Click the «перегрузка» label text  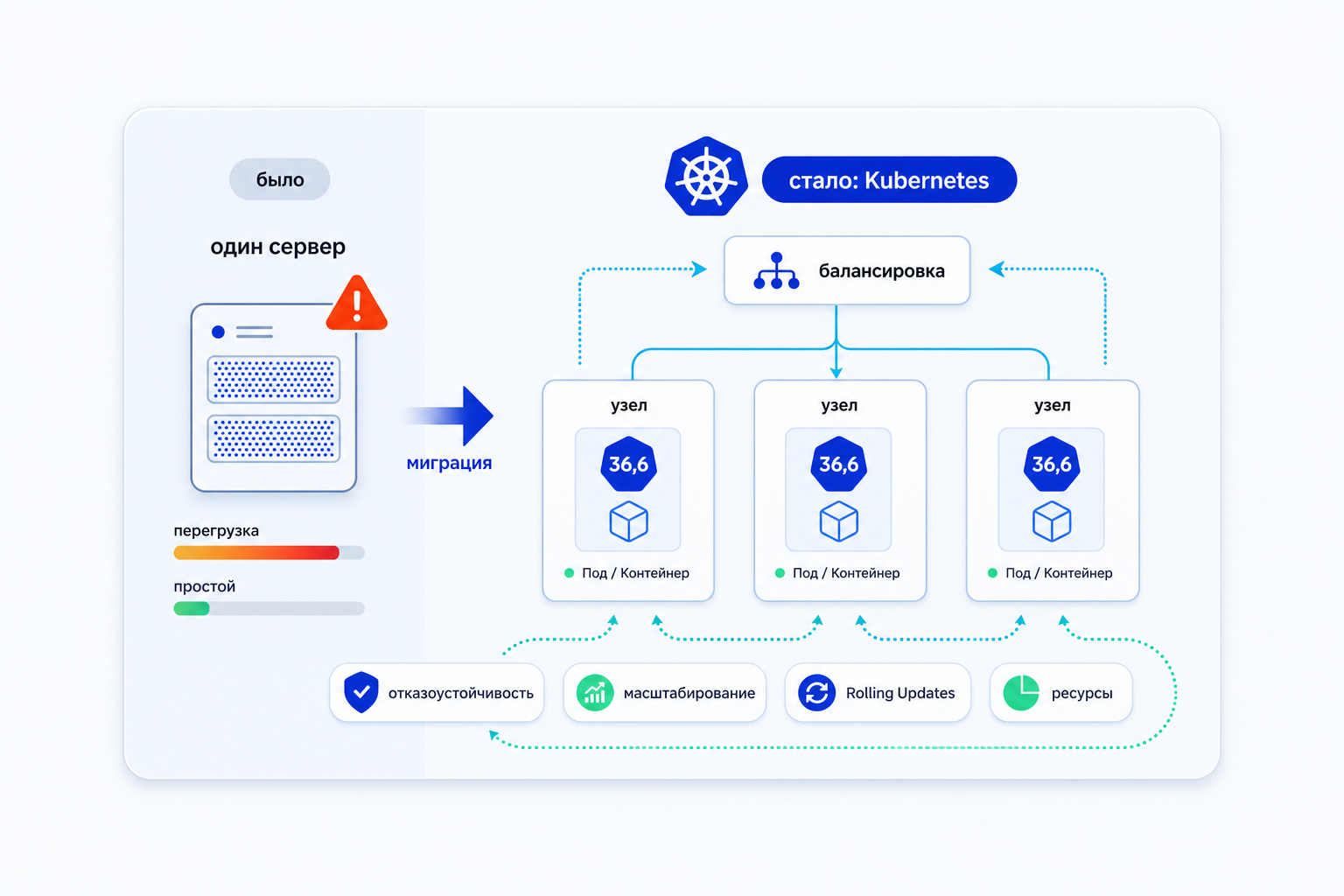coord(216,531)
